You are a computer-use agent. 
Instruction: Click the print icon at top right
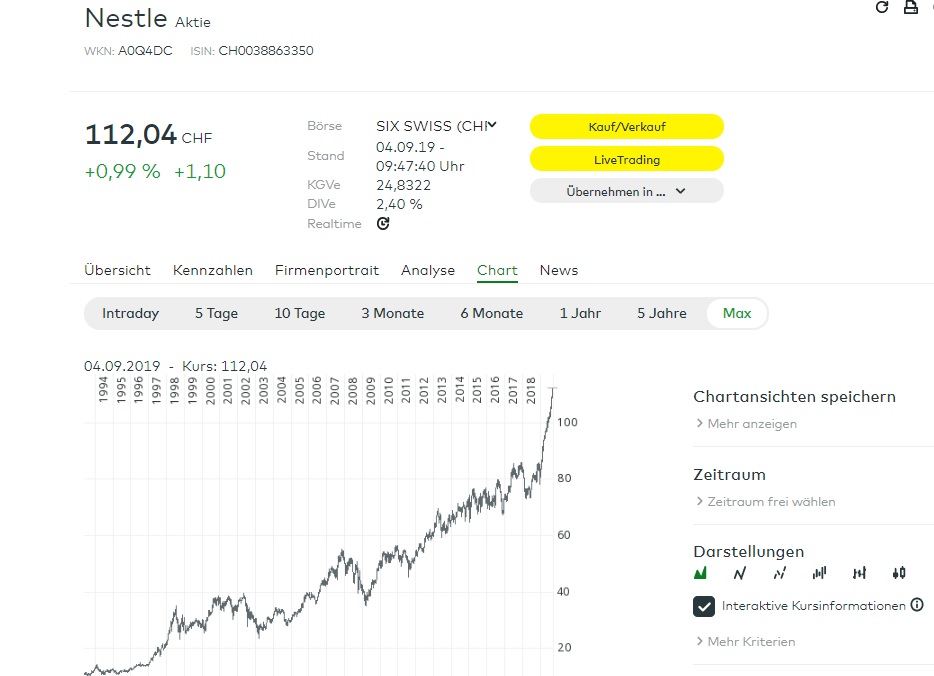click(911, 7)
